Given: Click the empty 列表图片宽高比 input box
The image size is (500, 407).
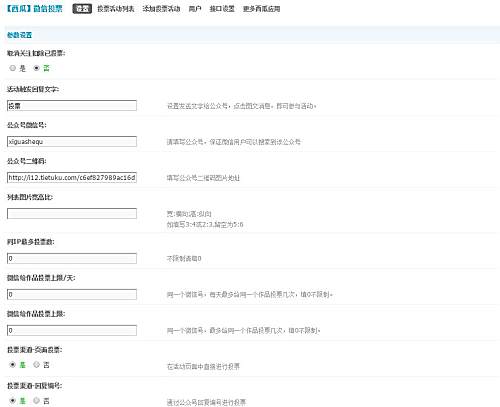Looking at the screenshot, I should (72, 213).
